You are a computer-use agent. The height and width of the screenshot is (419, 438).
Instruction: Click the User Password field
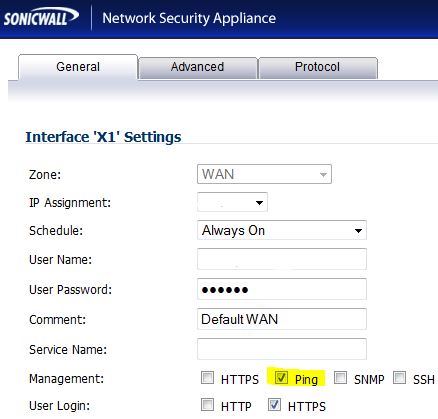click(282, 289)
